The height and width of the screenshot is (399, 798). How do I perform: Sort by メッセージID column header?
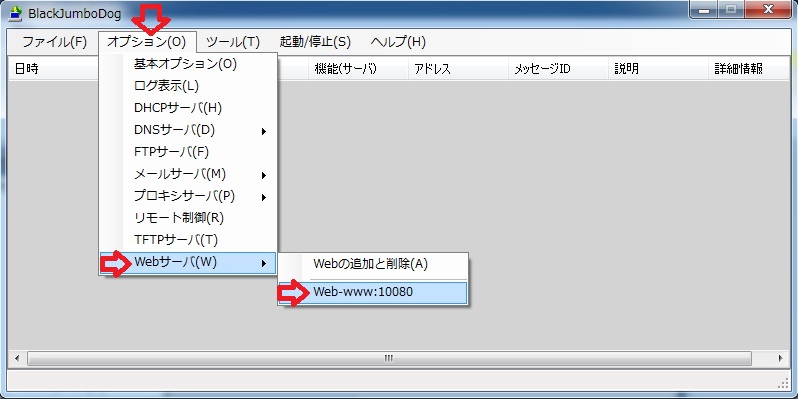tap(558, 69)
